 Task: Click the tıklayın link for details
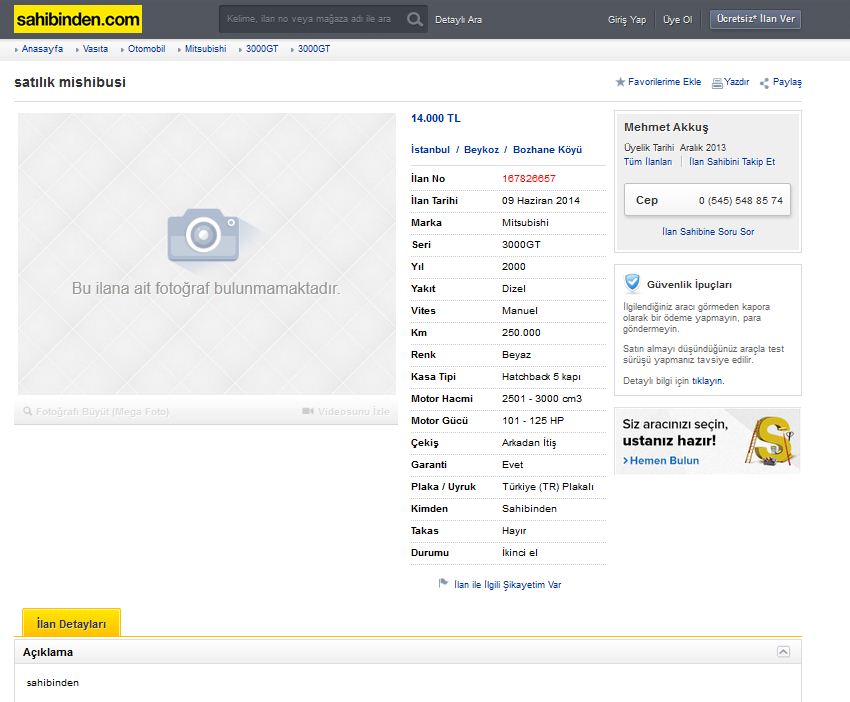coord(707,381)
